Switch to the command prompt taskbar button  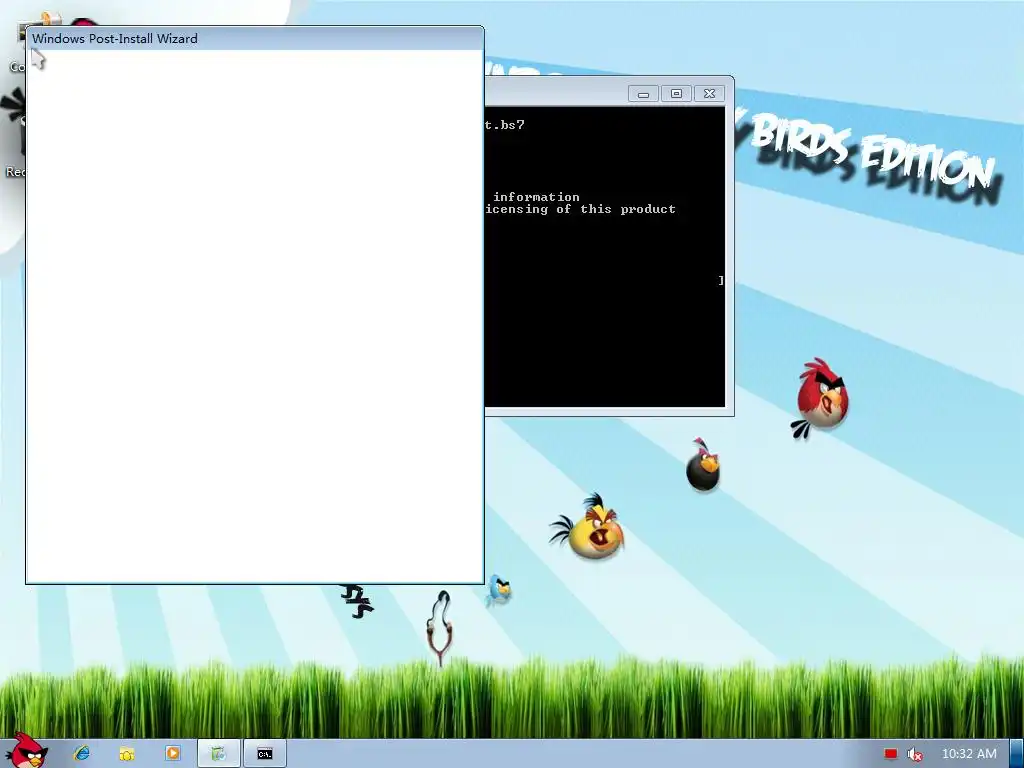click(x=264, y=754)
